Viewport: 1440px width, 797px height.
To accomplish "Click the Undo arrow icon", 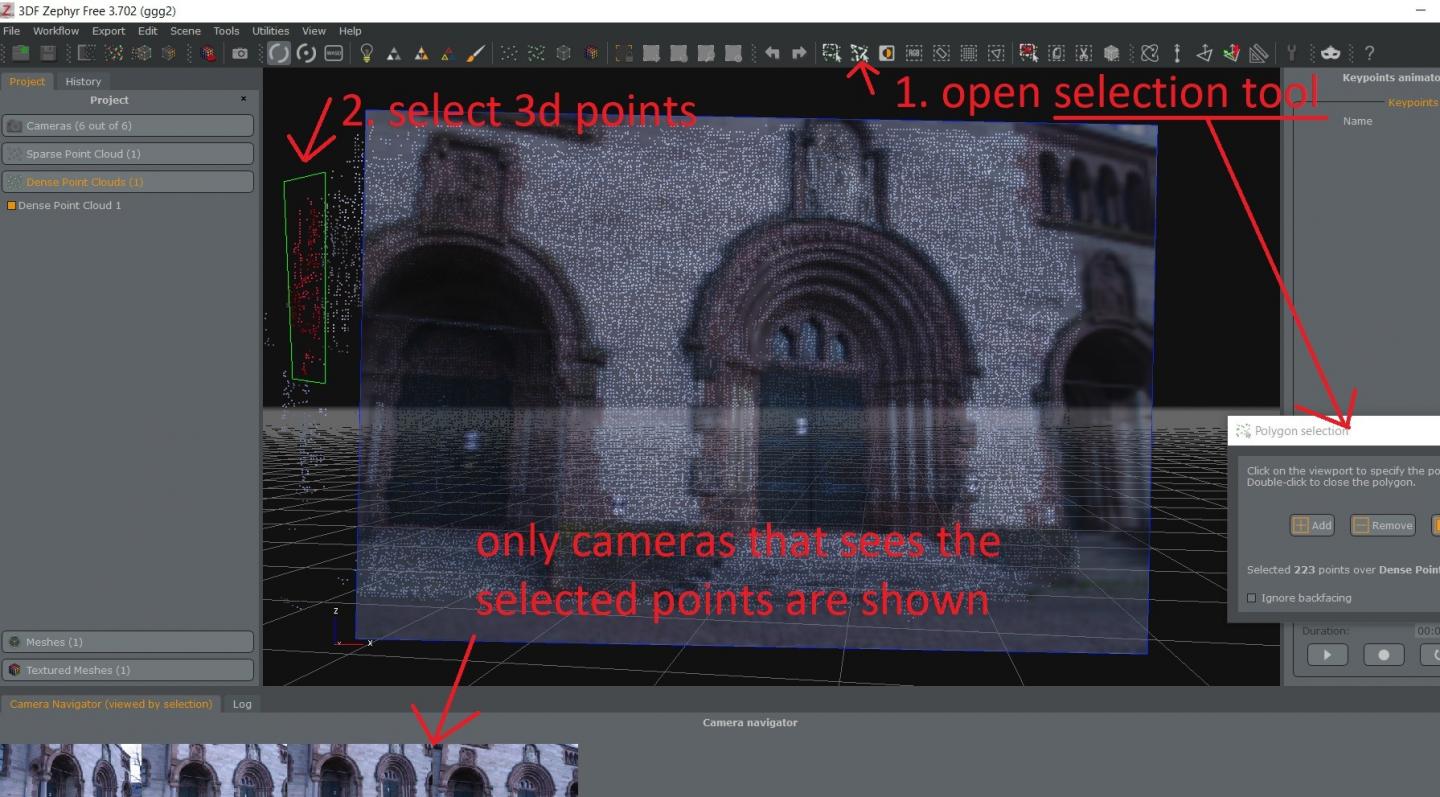I will point(772,53).
